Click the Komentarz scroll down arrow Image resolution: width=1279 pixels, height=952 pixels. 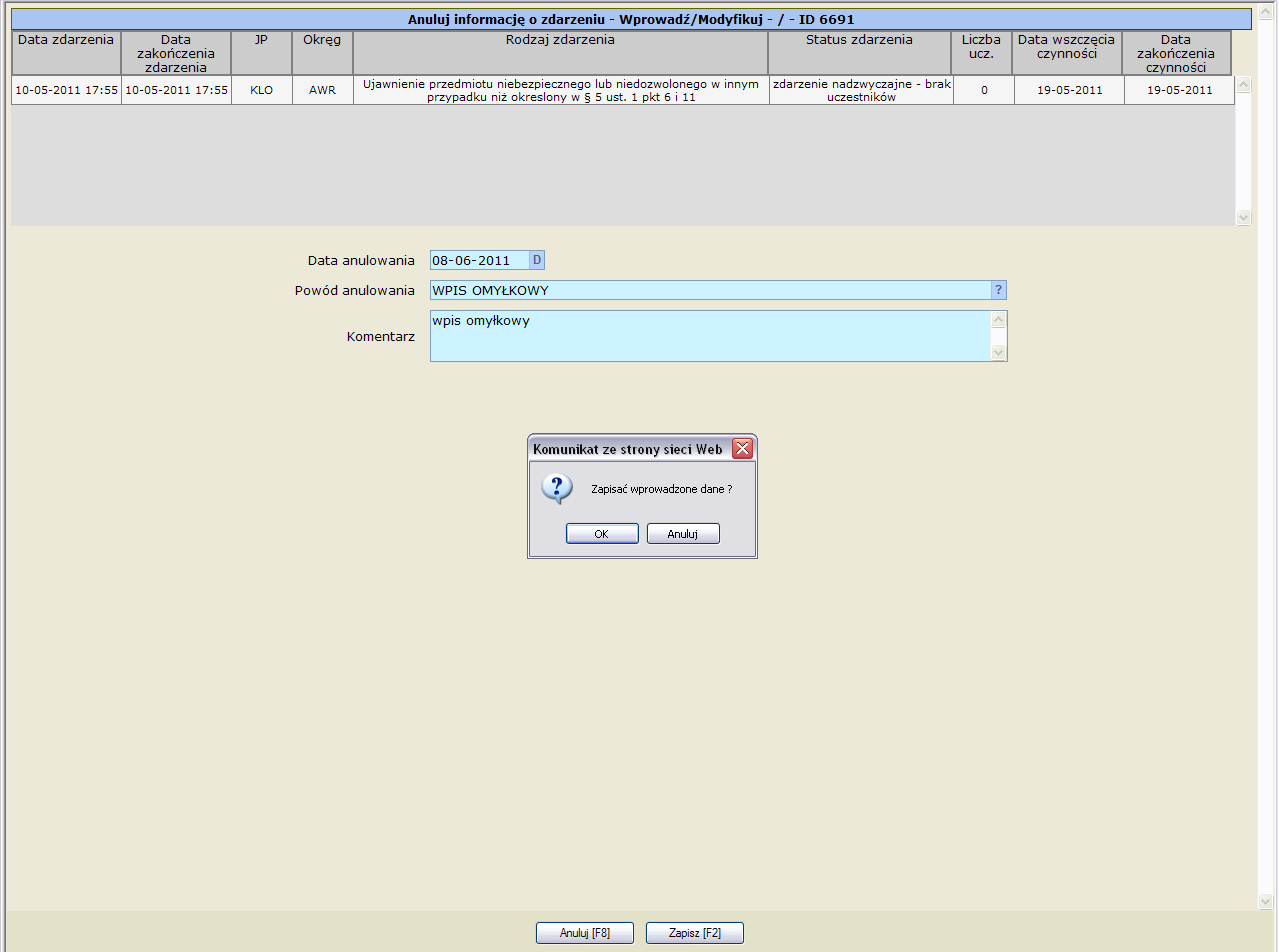998,352
